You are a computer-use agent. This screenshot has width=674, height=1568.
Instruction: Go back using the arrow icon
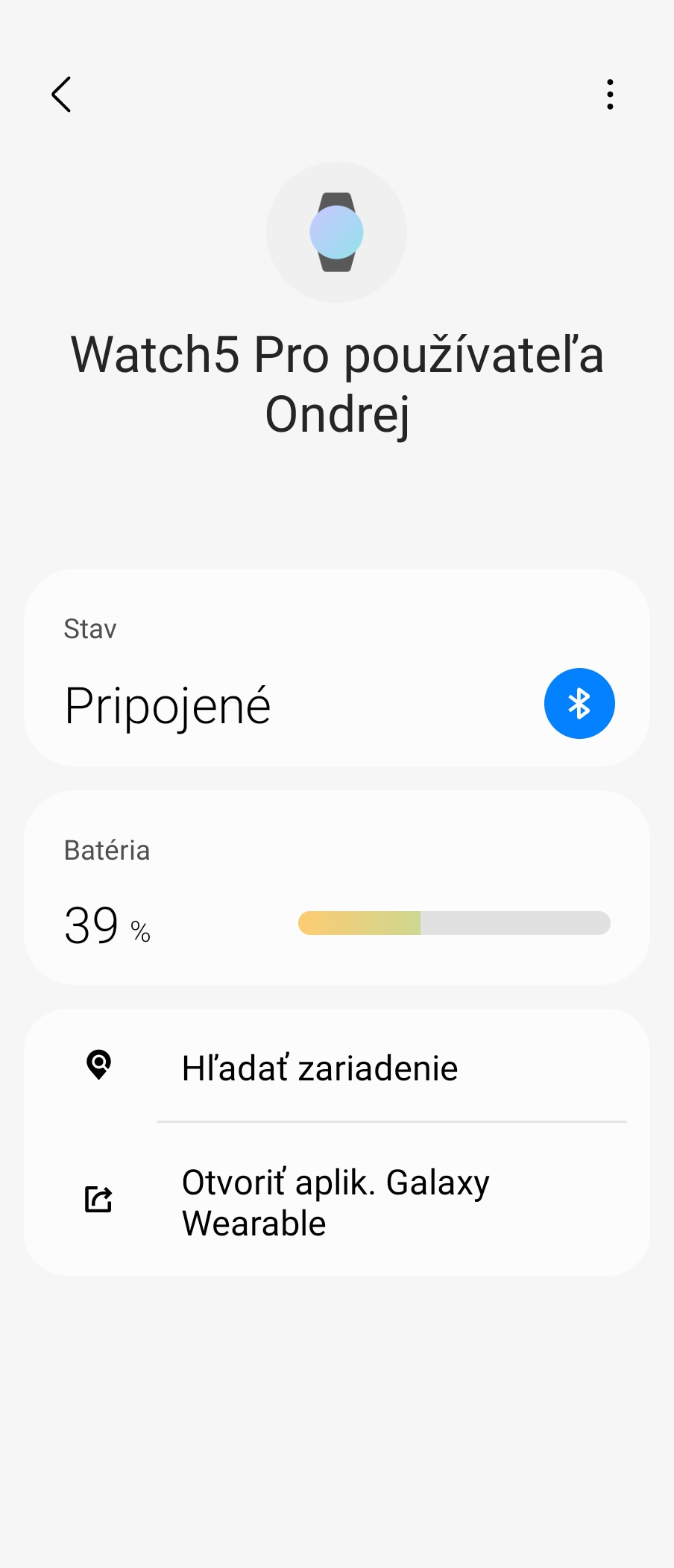click(61, 95)
